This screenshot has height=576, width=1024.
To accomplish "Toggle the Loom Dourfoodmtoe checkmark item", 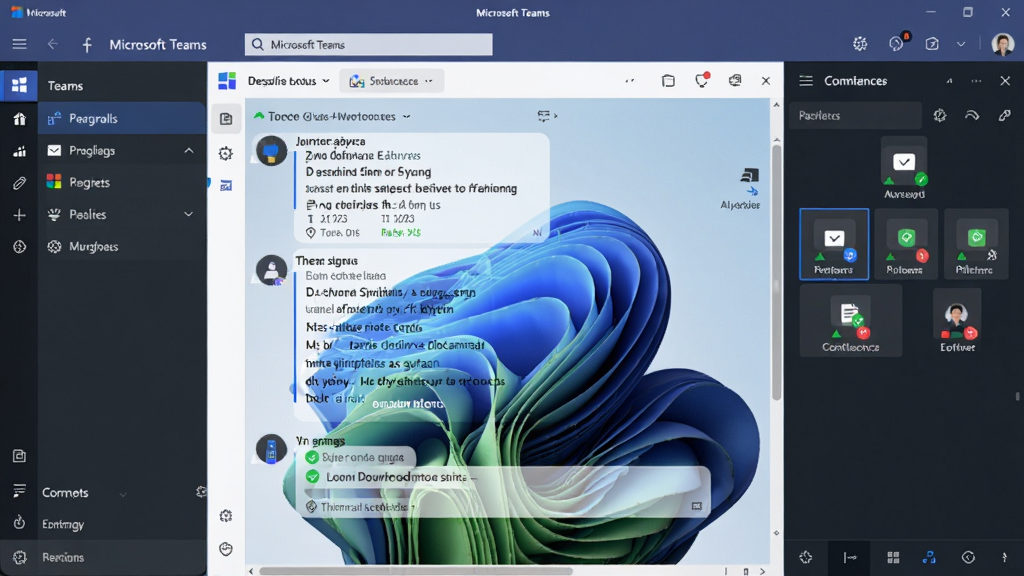I will (312, 477).
